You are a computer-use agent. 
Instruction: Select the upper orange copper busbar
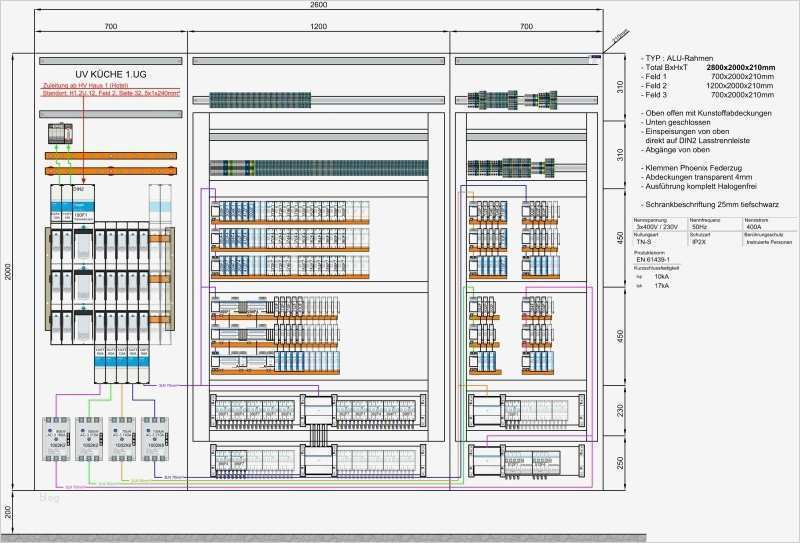(x=111, y=156)
